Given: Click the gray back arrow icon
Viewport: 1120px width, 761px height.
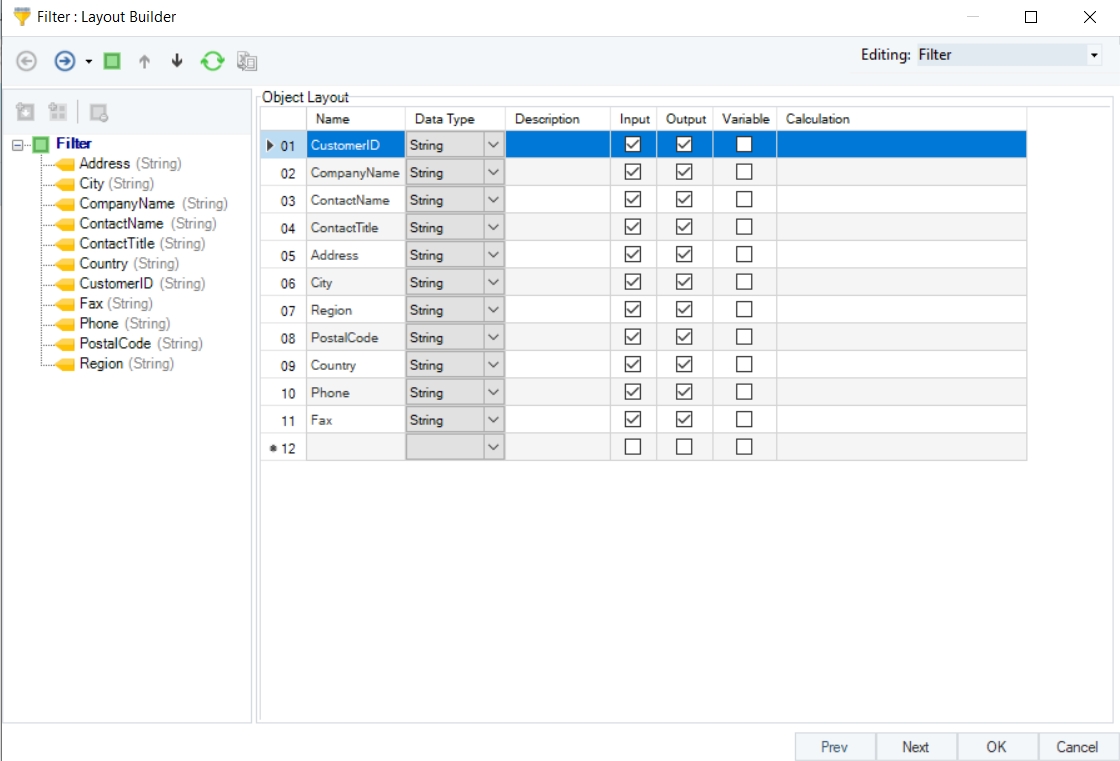Looking at the screenshot, I should [x=27, y=61].
